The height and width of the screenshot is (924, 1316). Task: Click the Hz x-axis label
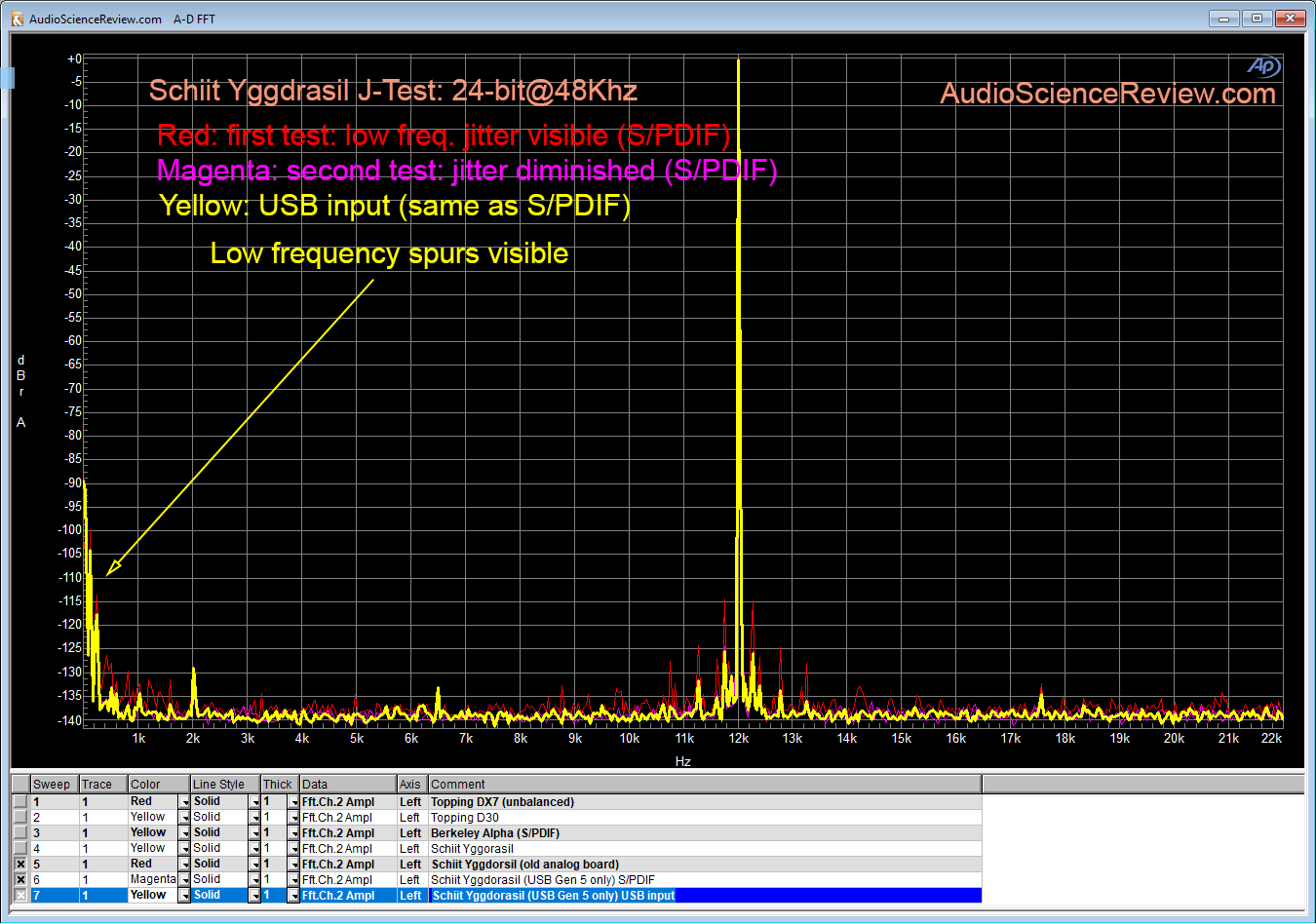tap(683, 762)
